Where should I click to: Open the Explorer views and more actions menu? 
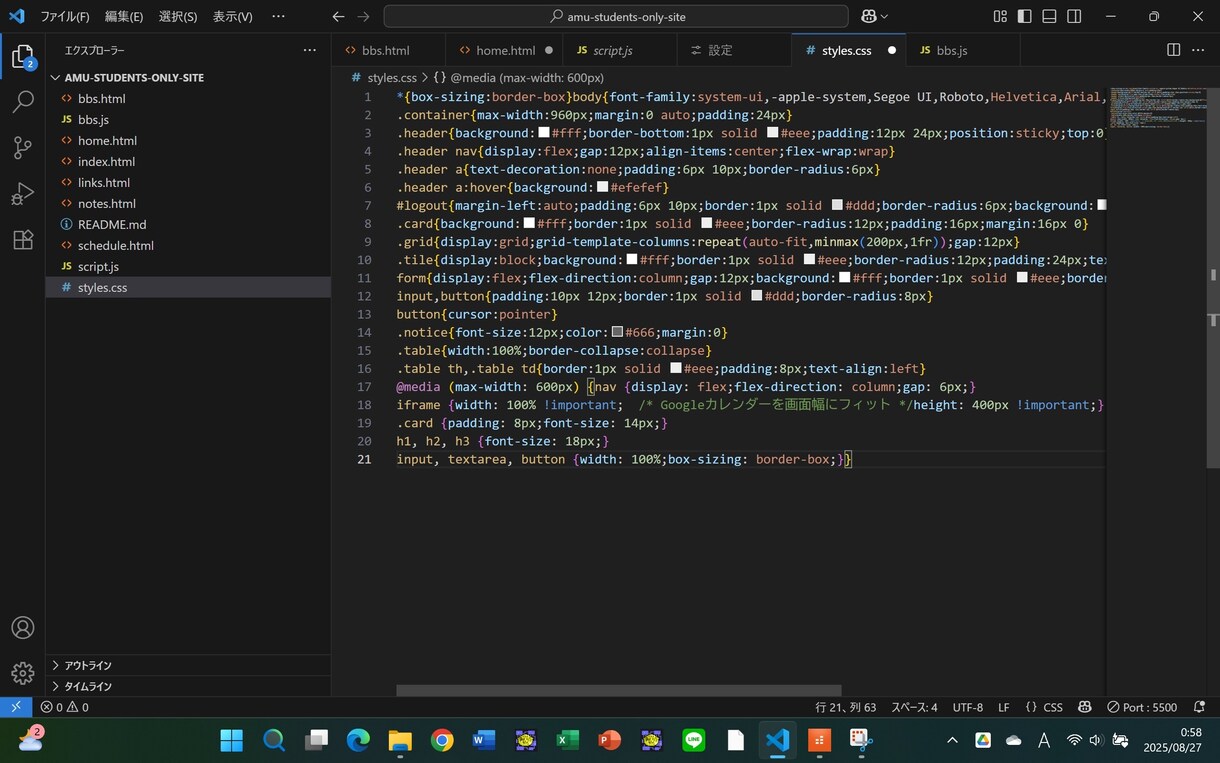point(309,50)
